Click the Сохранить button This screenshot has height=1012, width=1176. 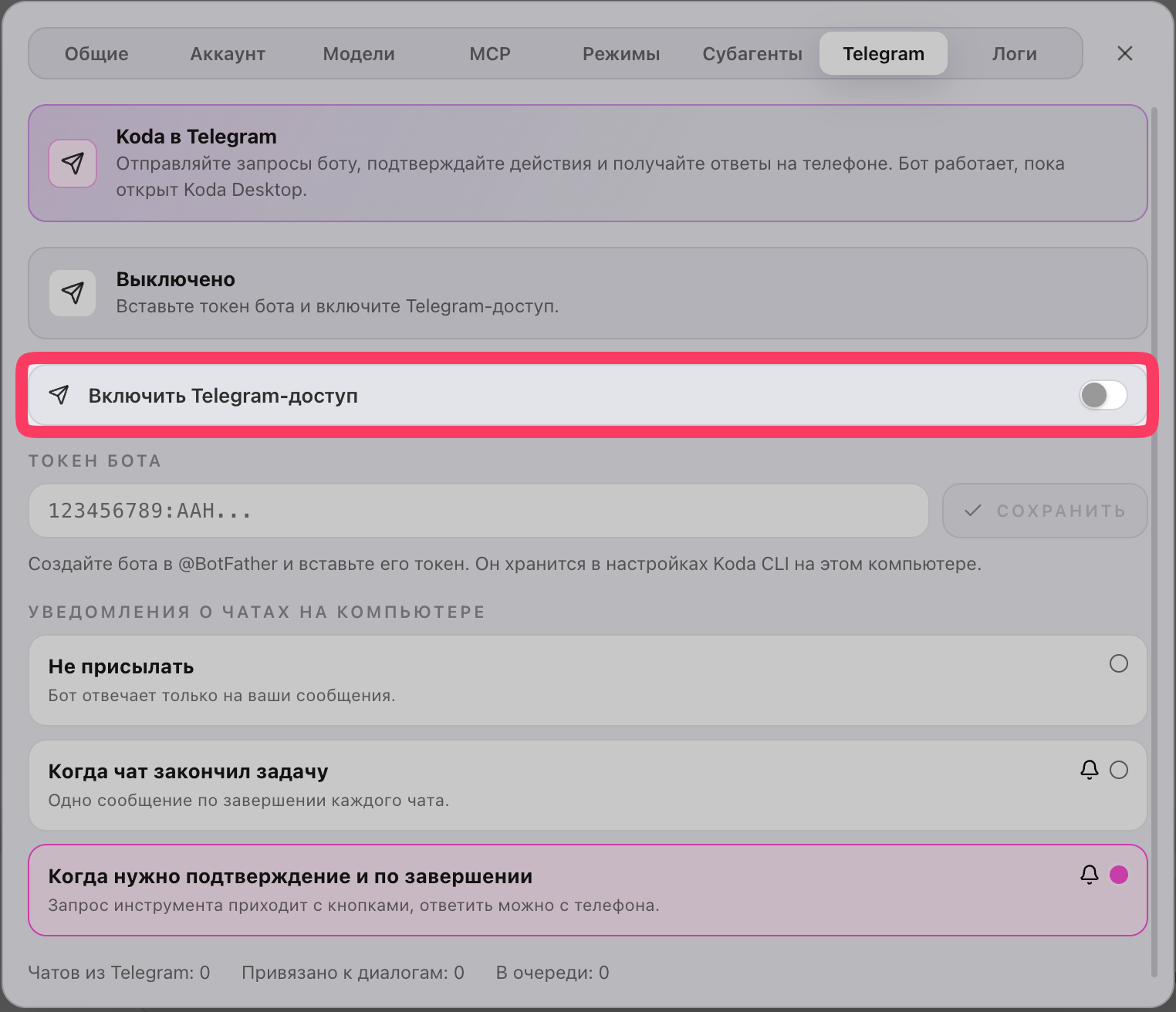(x=1045, y=511)
